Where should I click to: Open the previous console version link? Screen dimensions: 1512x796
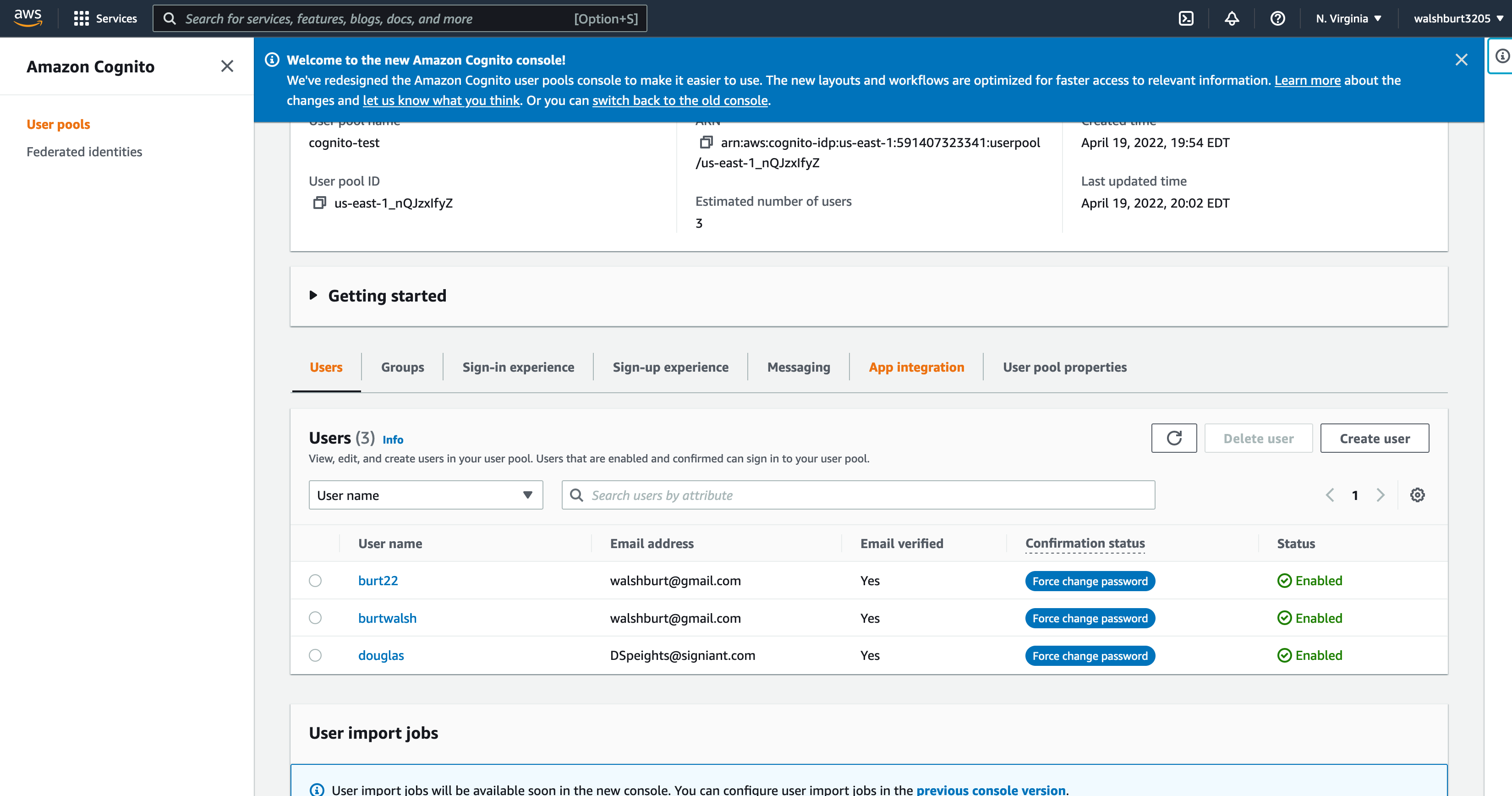[x=991, y=790]
